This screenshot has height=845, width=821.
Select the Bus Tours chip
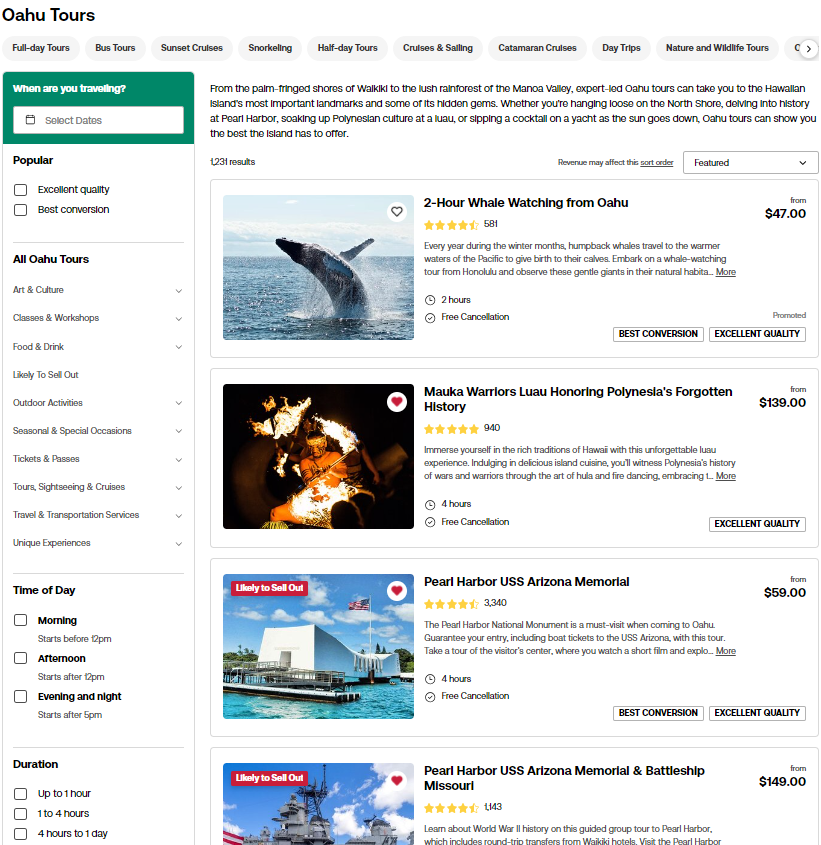tap(115, 48)
